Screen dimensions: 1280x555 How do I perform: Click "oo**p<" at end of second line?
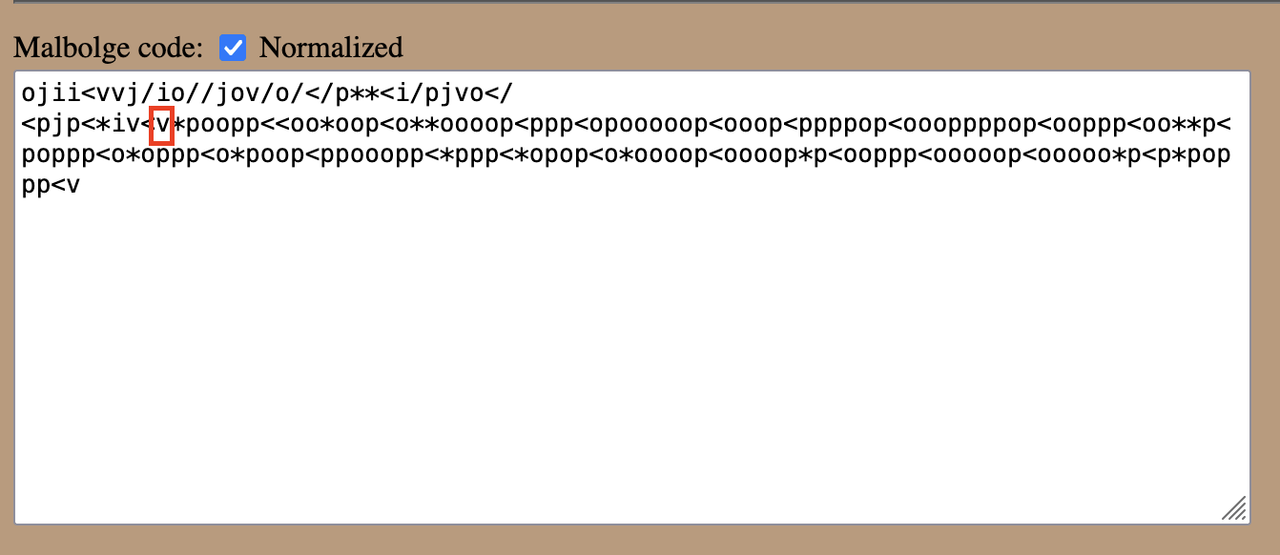coord(1186,125)
